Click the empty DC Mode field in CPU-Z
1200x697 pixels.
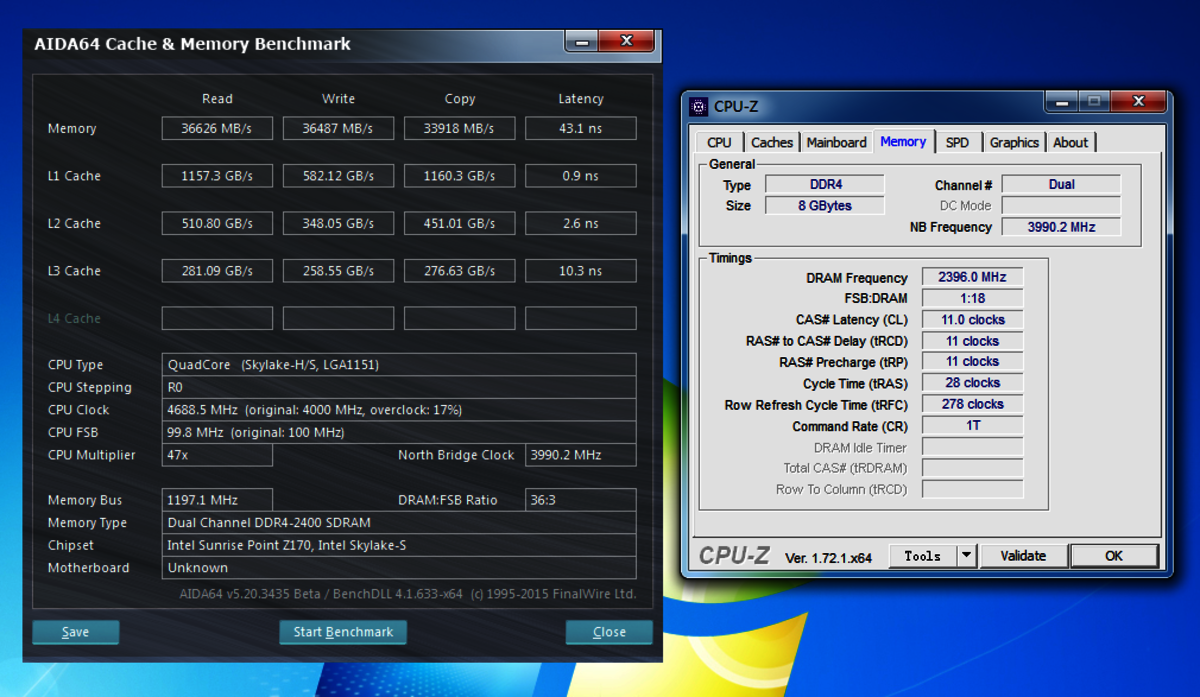[1061, 205]
